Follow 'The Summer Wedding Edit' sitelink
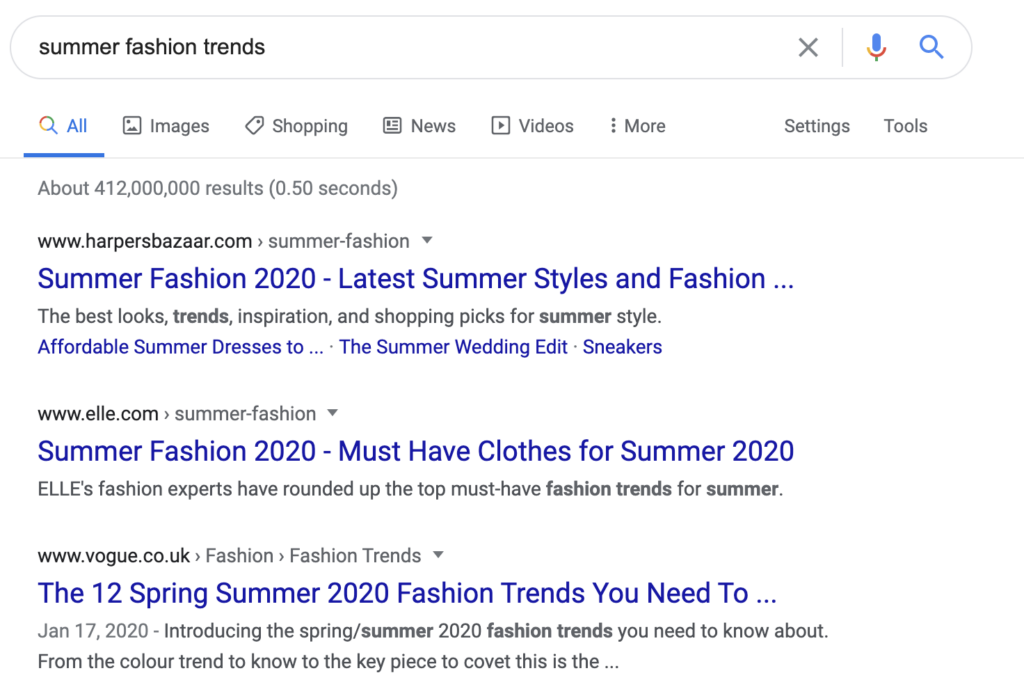The image size is (1024, 689). tap(453, 347)
